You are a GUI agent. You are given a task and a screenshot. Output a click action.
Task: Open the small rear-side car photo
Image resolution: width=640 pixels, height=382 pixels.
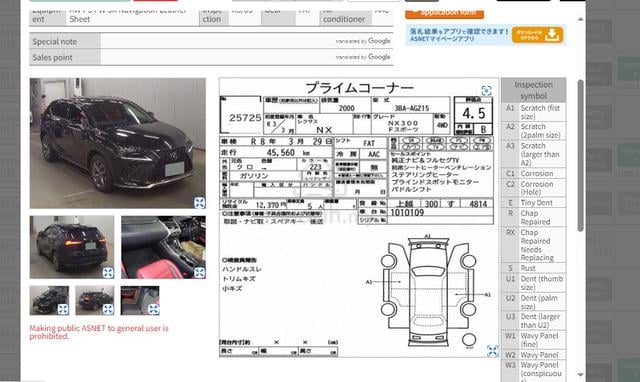pos(95,300)
